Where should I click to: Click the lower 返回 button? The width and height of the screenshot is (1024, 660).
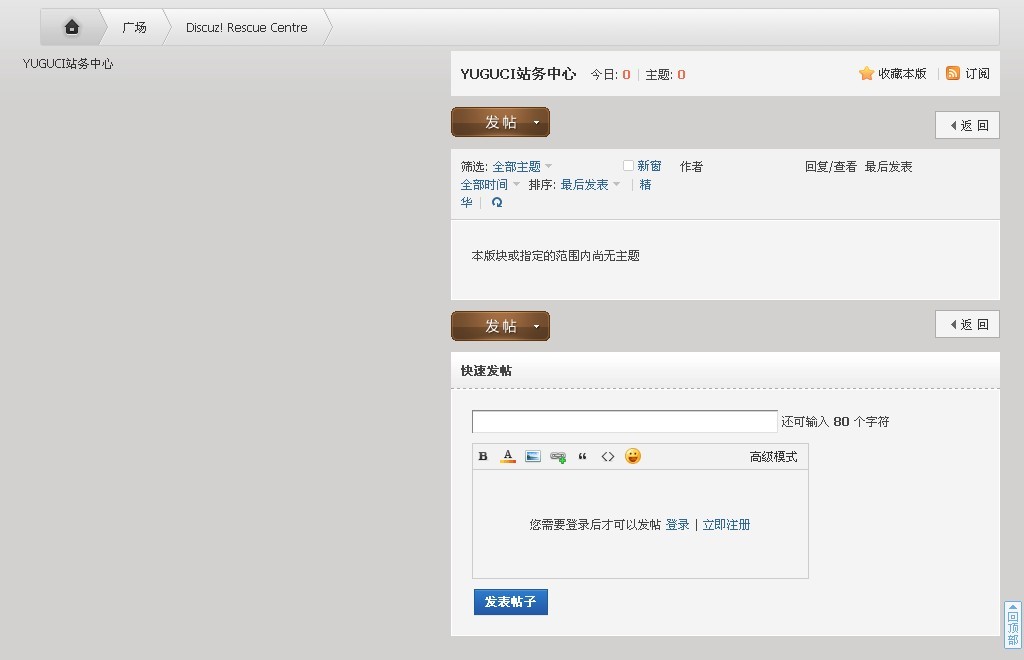(967, 324)
